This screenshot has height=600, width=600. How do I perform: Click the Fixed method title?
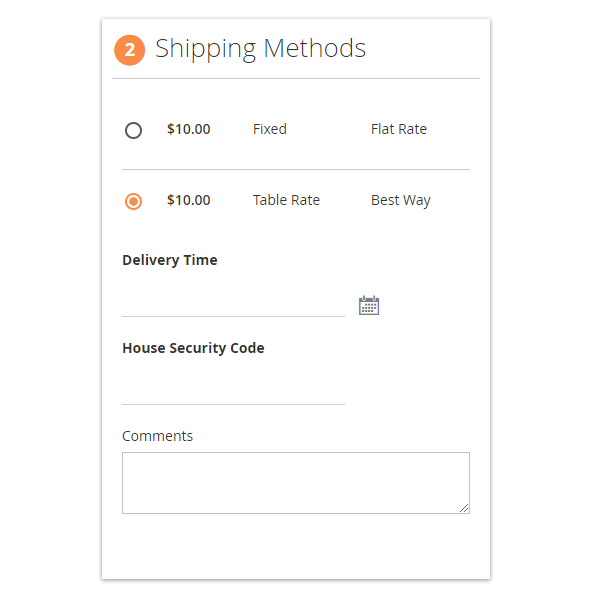click(269, 129)
